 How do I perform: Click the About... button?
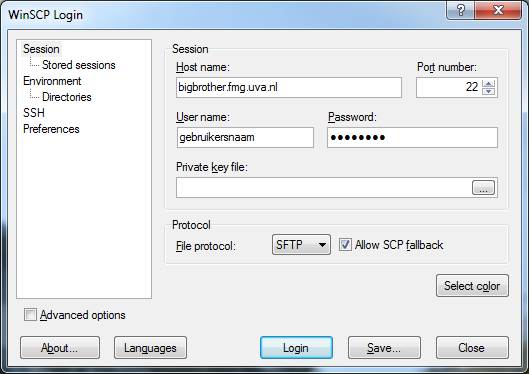pos(60,348)
